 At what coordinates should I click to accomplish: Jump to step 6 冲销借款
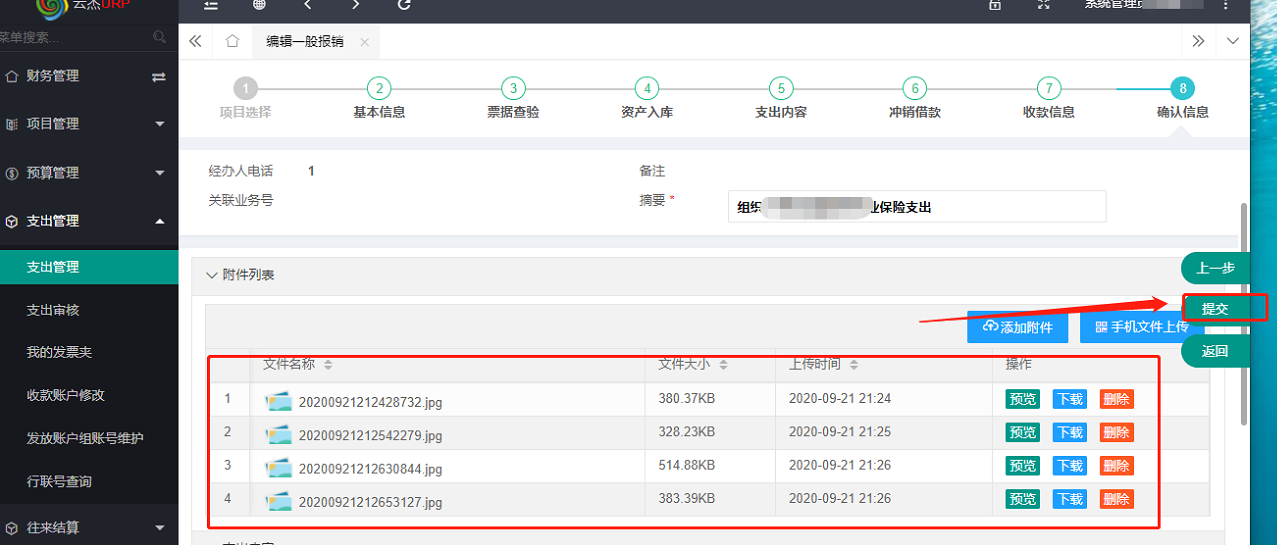(x=915, y=88)
